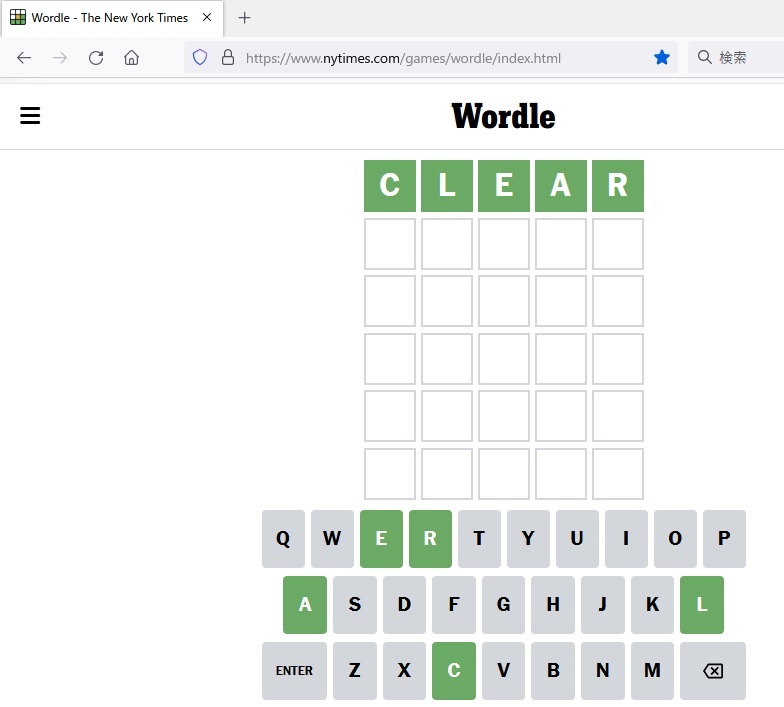Tap the K key
Image resolution: width=784 pixels, height=707 pixels.
tap(652, 604)
